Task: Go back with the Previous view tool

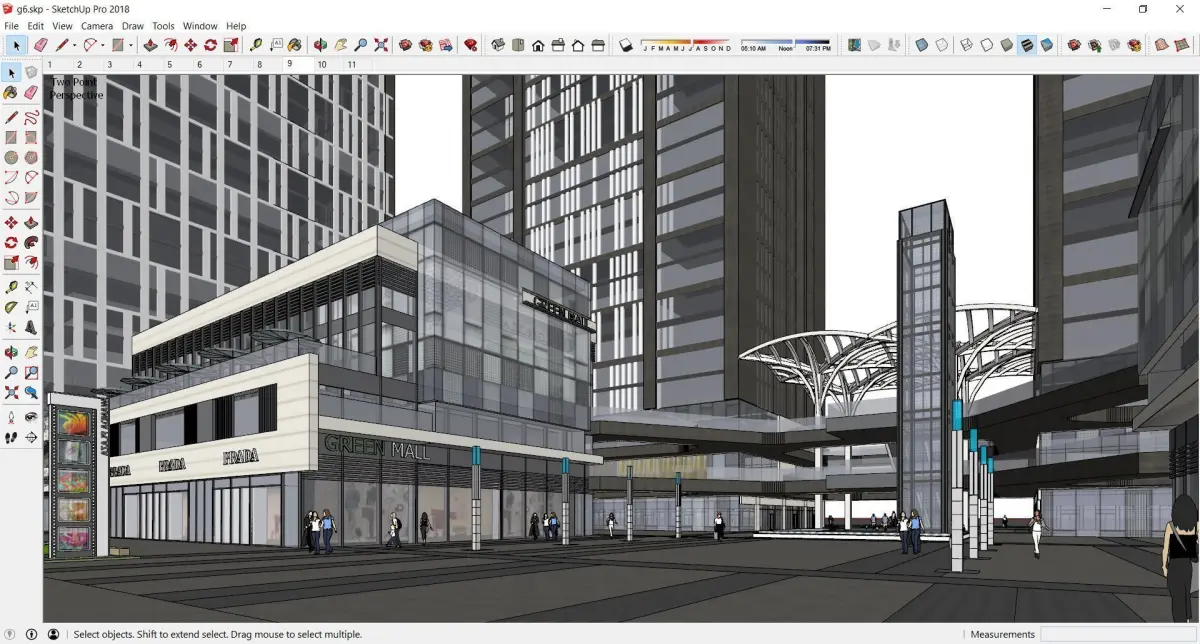Action: pos(31,392)
